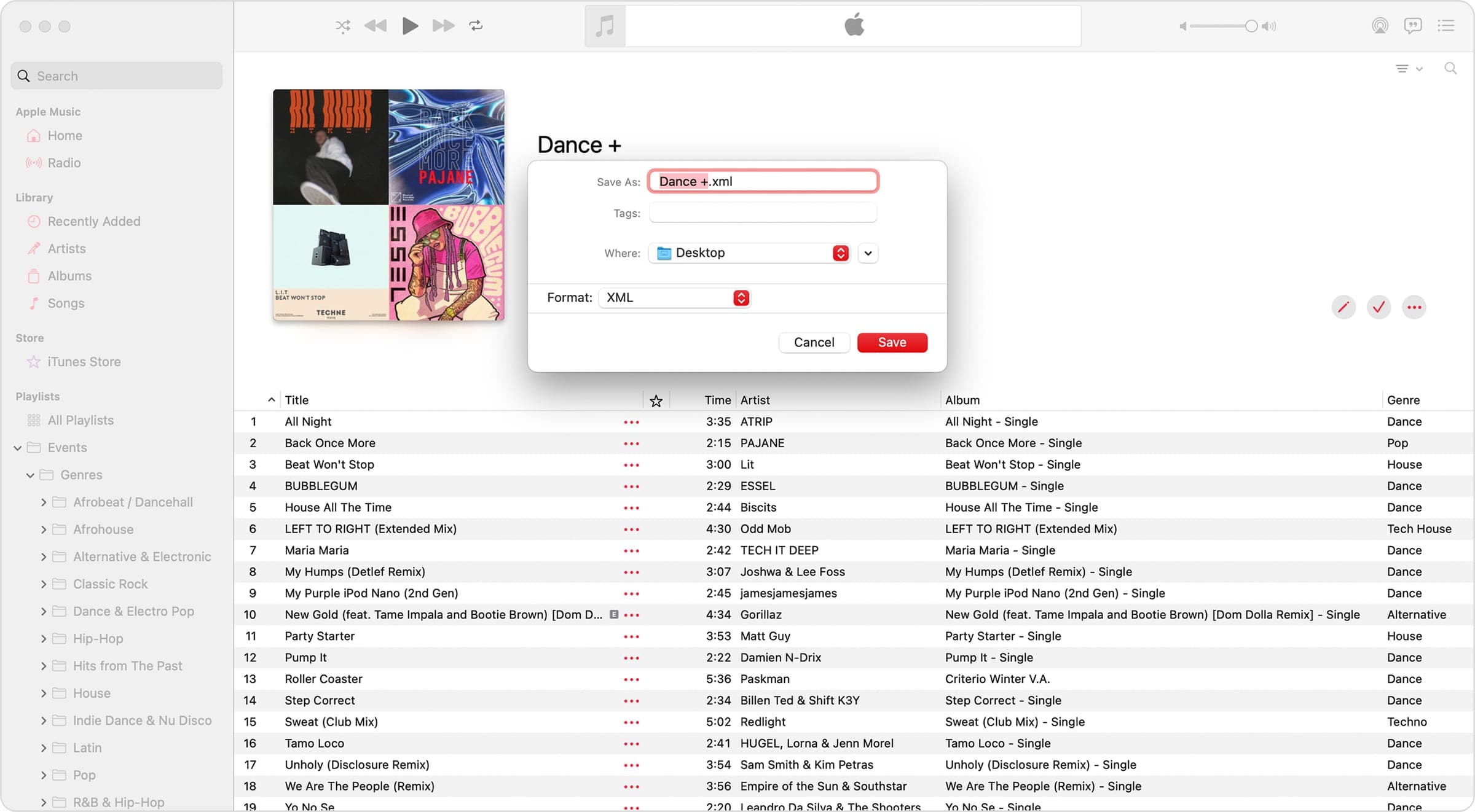Click the pencil edit playlist icon
The height and width of the screenshot is (812, 1475).
(x=1343, y=307)
